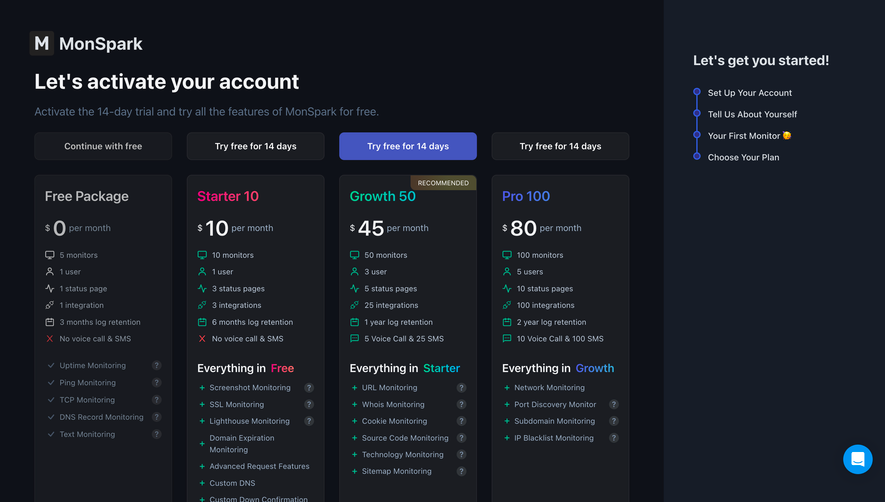Viewport: 885px width, 502px height.
Task: Click 10 Voice Call & 100 SMS text
Action: click(560, 339)
